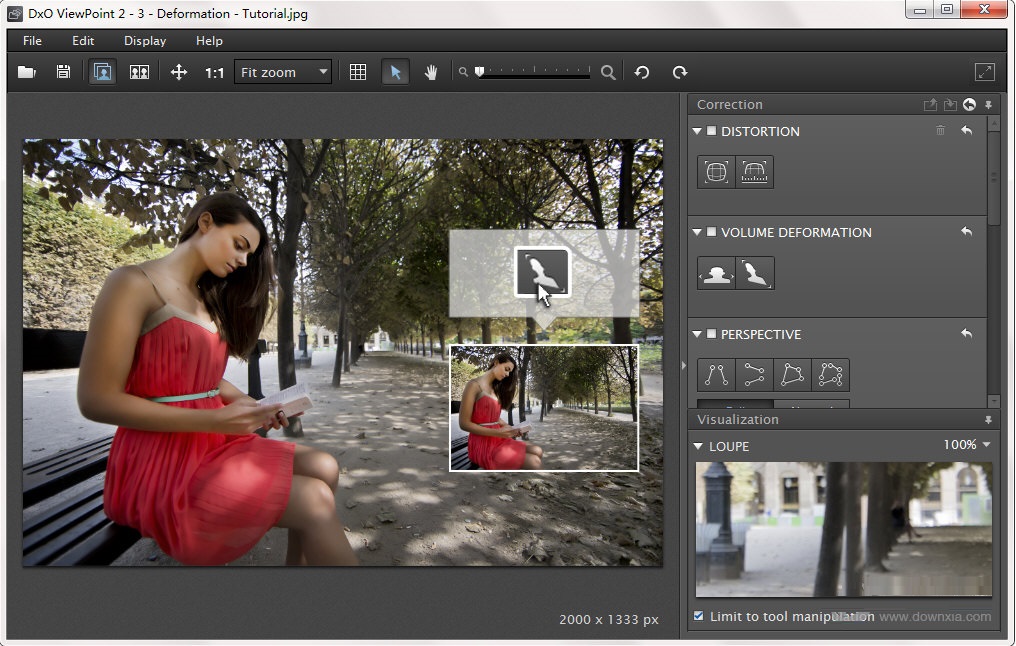Screen dimensions: 1016x646
Task: Save the image with the floppy disk icon
Action: tap(63, 72)
